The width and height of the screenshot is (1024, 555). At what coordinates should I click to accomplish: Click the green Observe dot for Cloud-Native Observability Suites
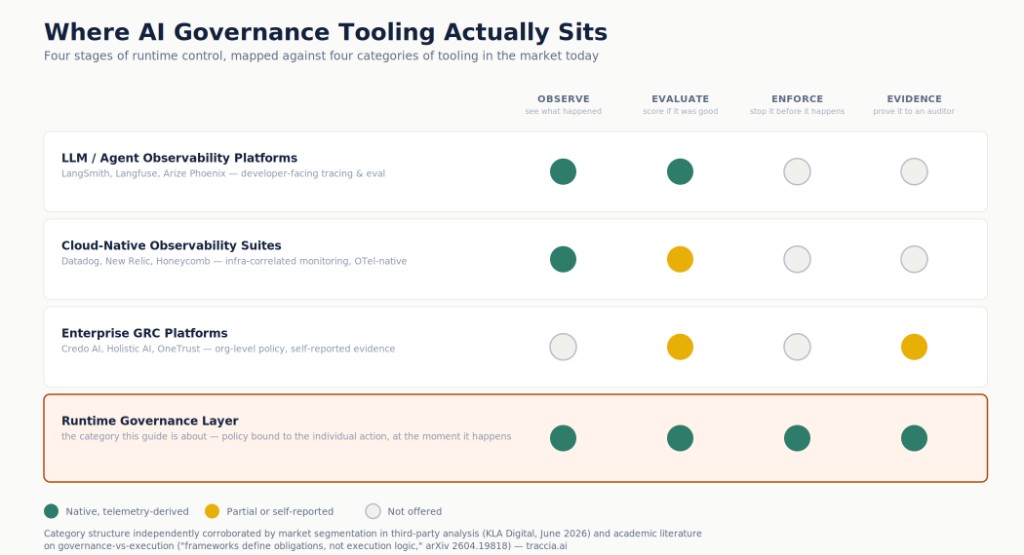click(x=563, y=259)
